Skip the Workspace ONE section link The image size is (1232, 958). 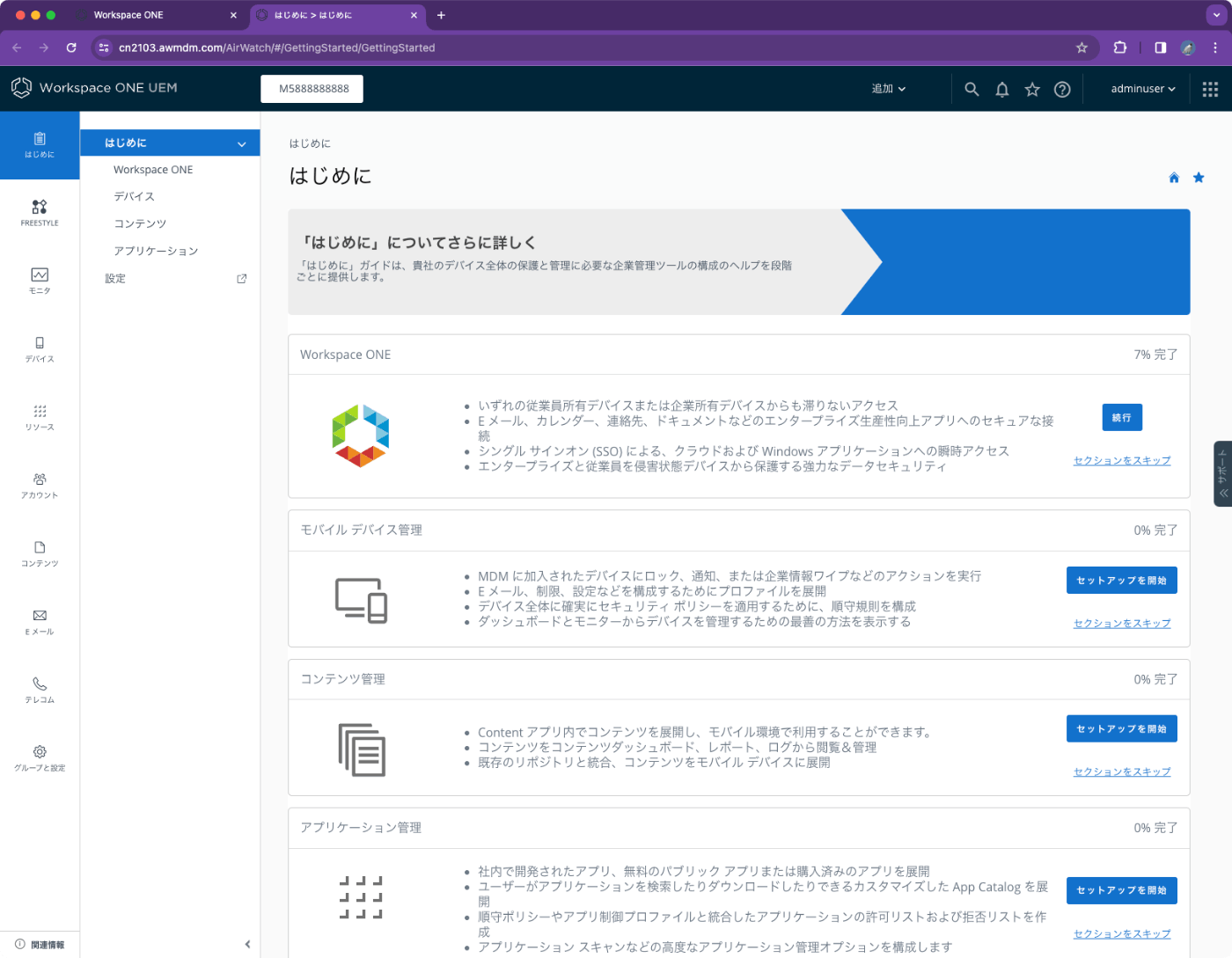click(x=1122, y=461)
